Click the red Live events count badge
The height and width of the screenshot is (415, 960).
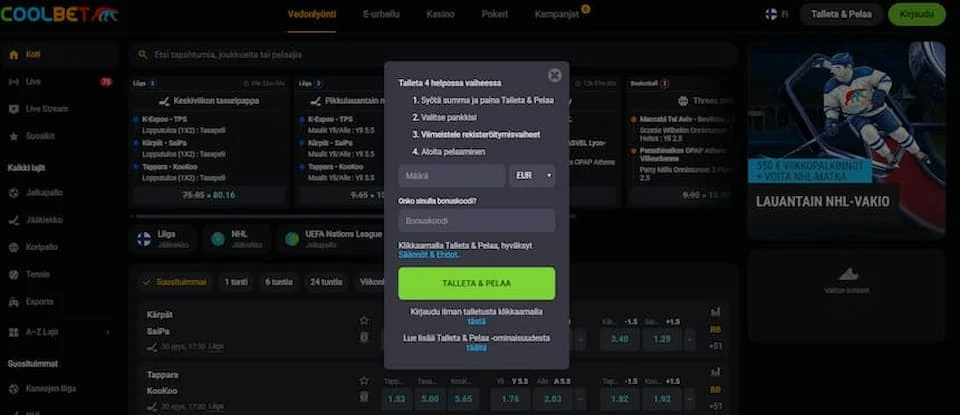click(x=106, y=81)
